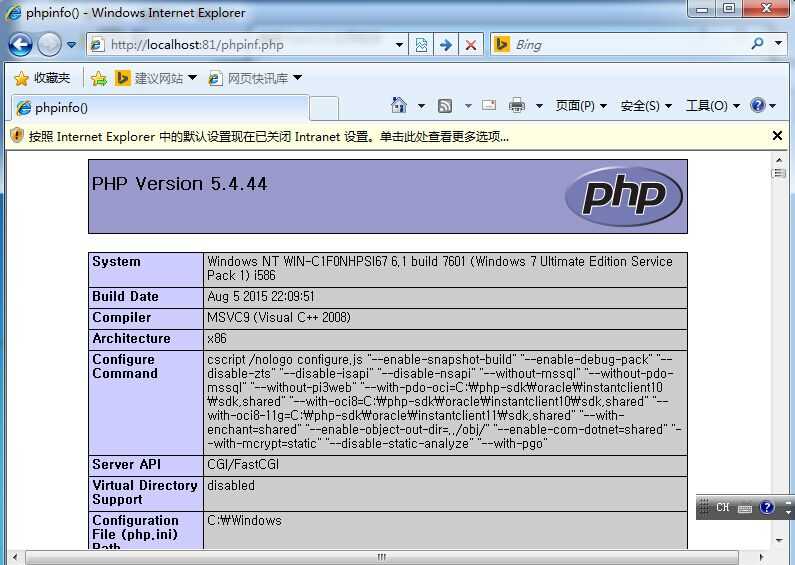Click the blue Help question icon

click(x=757, y=105)
